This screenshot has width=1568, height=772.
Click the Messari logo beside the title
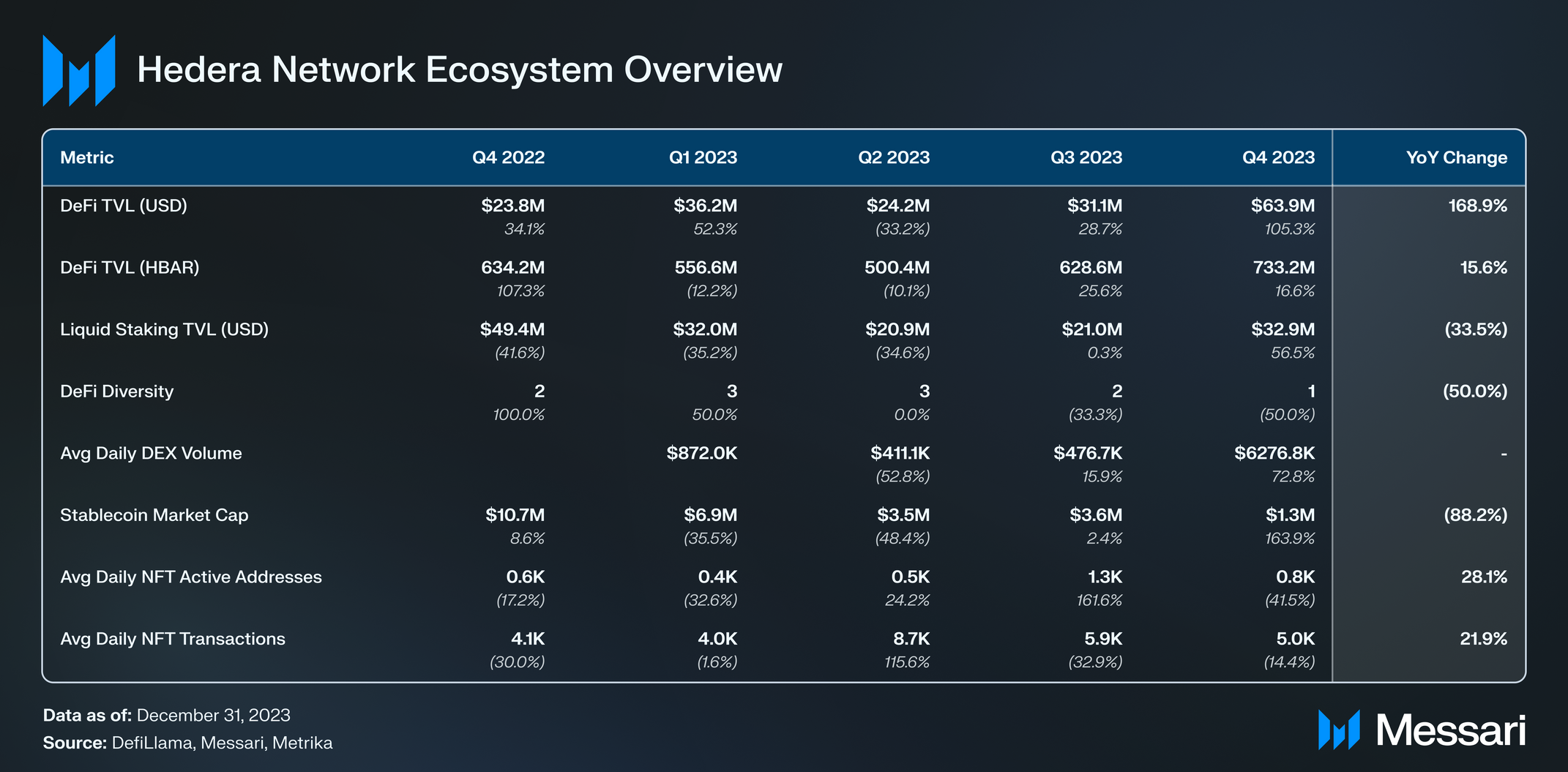click(x=79, y=70)
